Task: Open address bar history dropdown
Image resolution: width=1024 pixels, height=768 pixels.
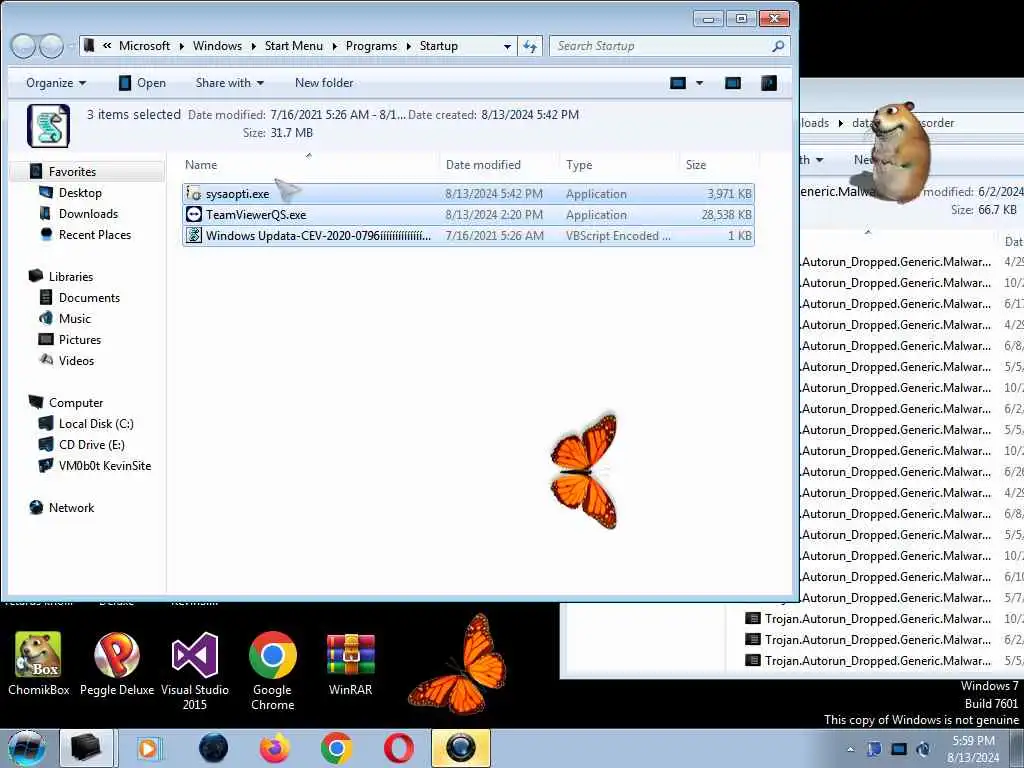Action: coord(507,46)
